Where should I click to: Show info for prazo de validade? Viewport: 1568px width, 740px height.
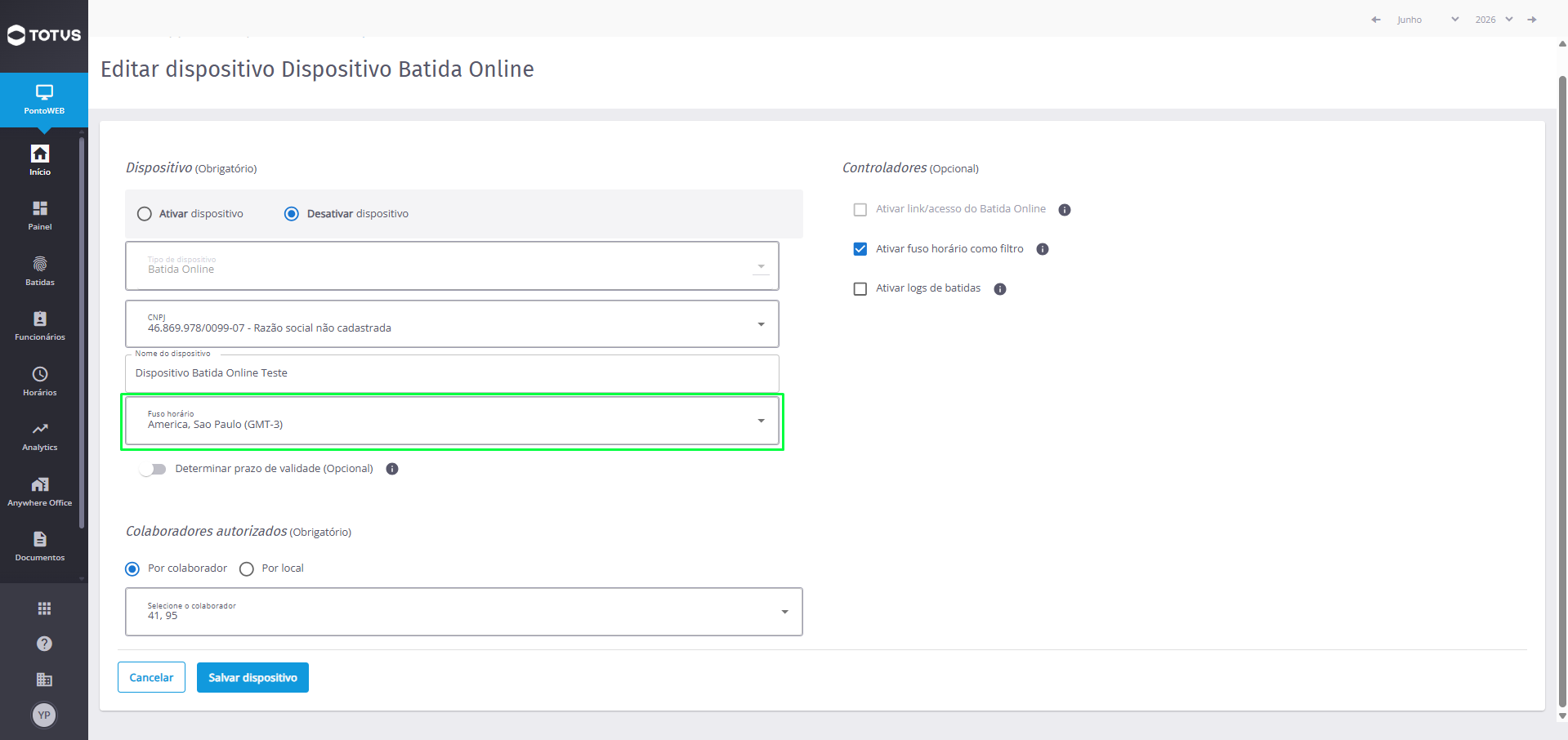pos(392,469)
